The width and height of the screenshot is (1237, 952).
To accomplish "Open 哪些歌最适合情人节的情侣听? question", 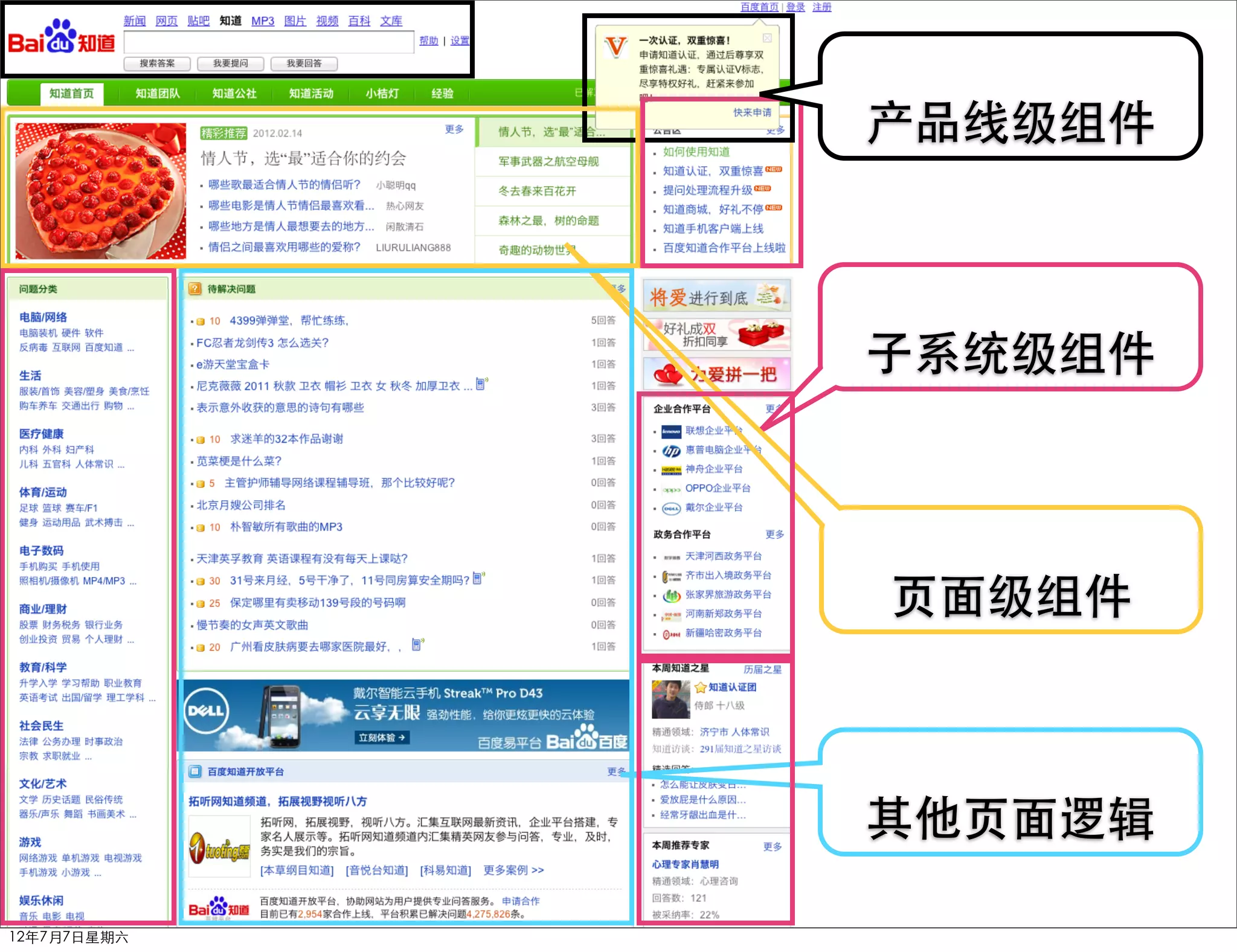I will click(x=284, y=185).
